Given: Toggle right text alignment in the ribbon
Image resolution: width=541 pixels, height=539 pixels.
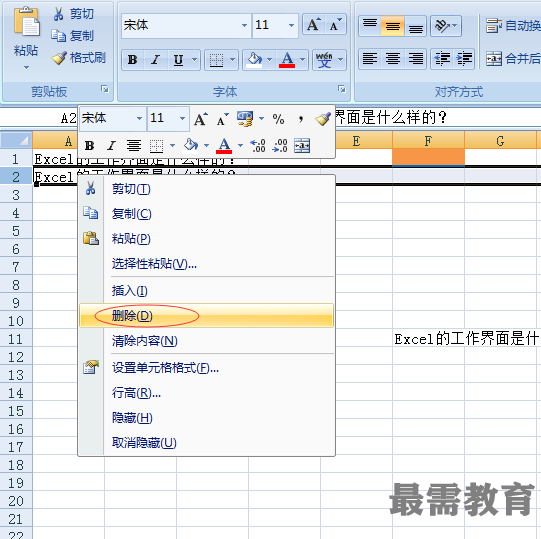Looking at the screenshot, I should 415,59.
